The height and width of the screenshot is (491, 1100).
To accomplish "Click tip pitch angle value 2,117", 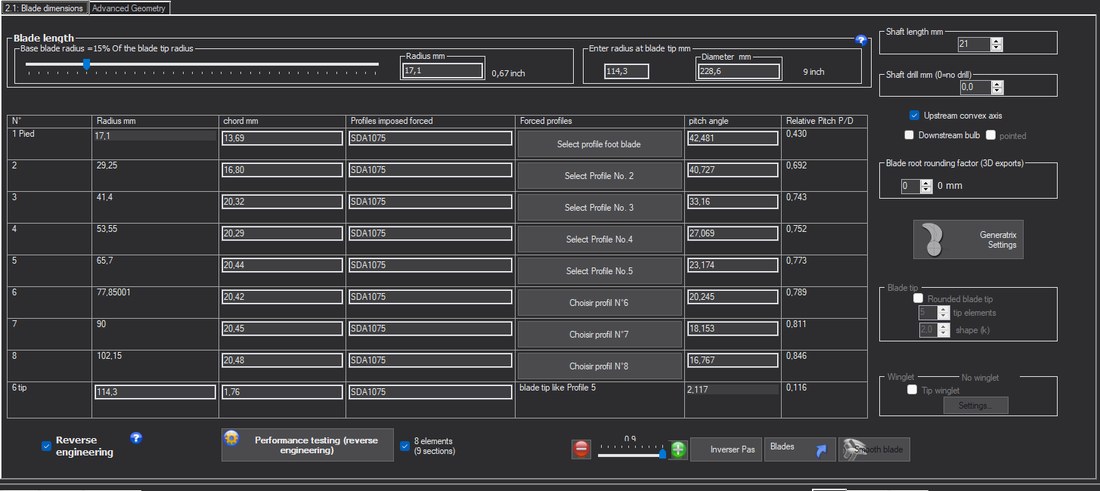I will 732,389.
